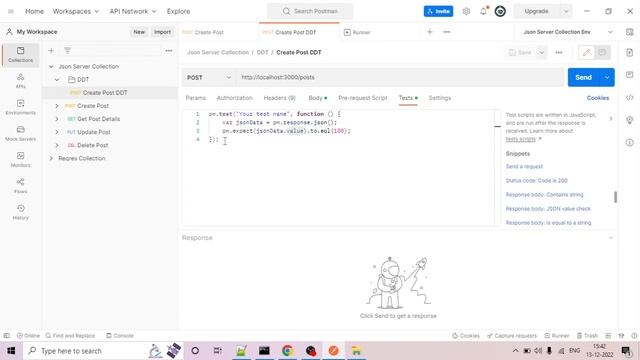Screen dimensions: 640x360
Task: Open code snippet icon in right sidebar
Action: (629, 98)
